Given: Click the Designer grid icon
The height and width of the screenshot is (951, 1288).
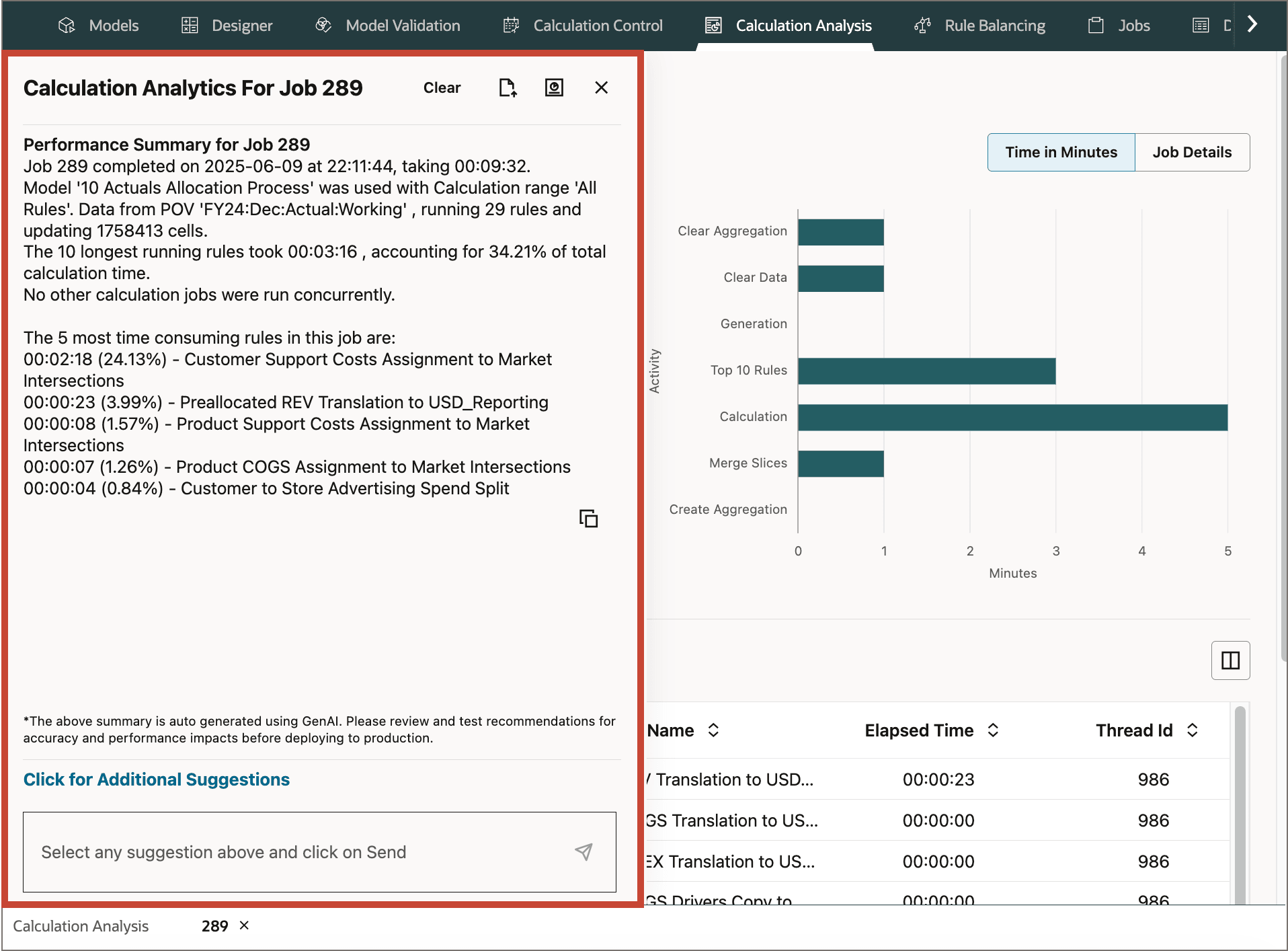Looking at the screenshot, I should pos(190,26).
